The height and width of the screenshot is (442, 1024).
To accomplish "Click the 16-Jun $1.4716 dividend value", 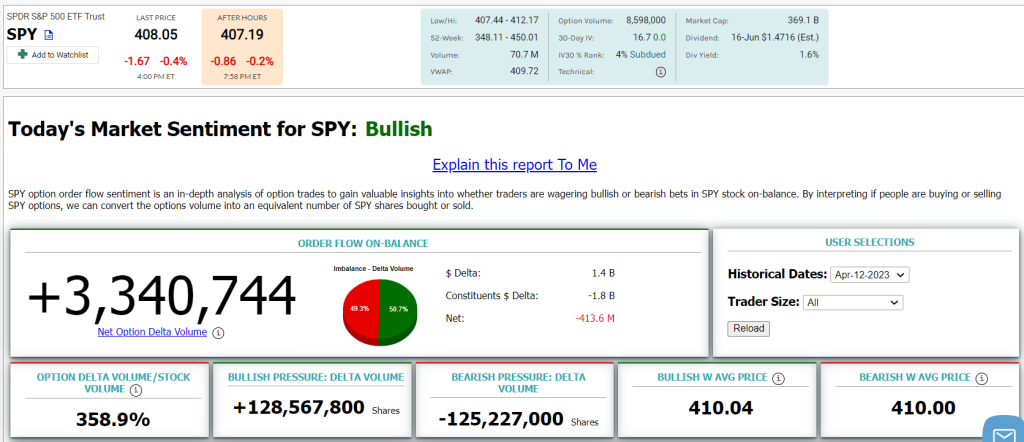I will click(775, 38).
